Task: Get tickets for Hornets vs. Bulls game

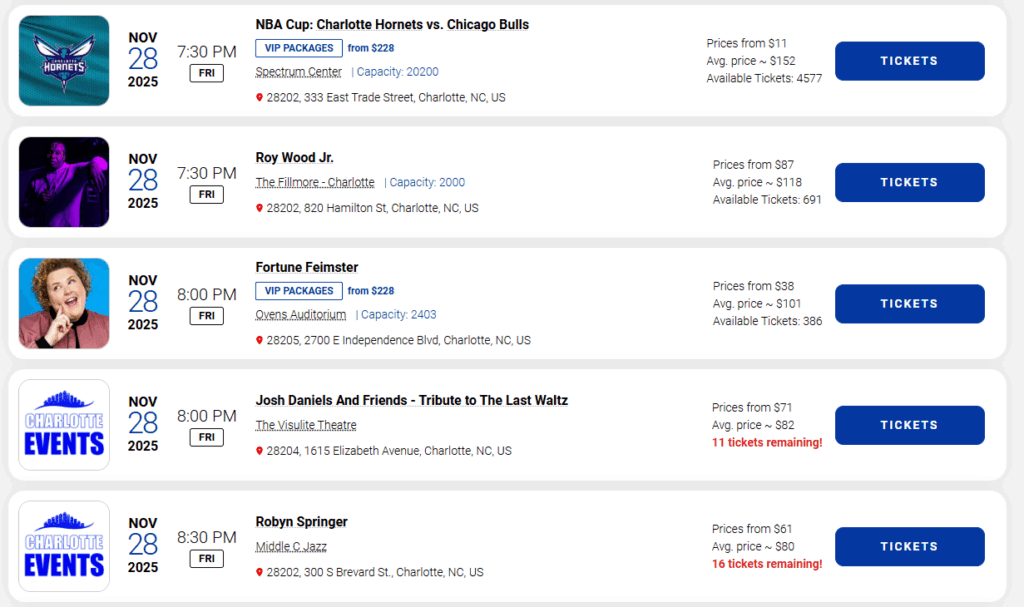Action: tap(909, 61)
